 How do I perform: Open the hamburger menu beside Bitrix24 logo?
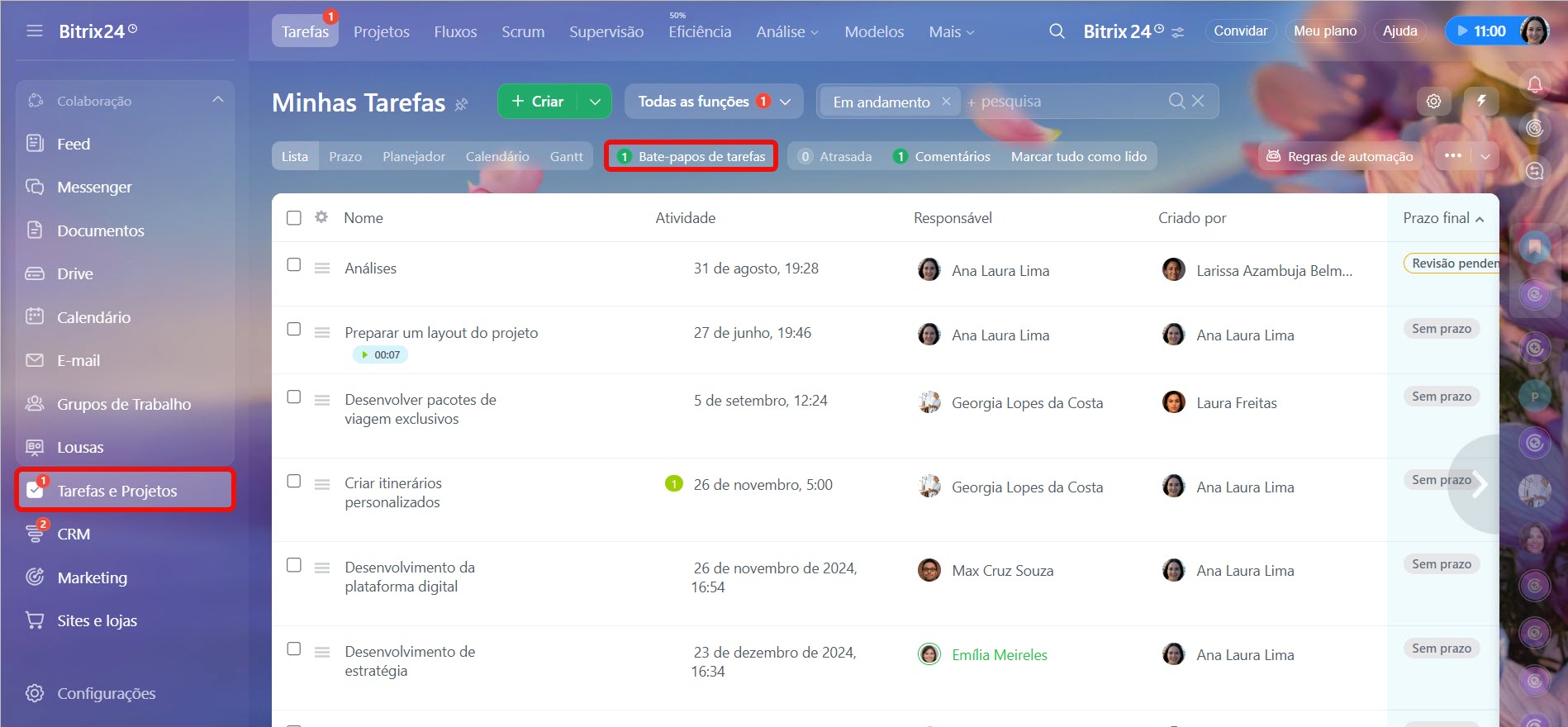pos(35,31)
